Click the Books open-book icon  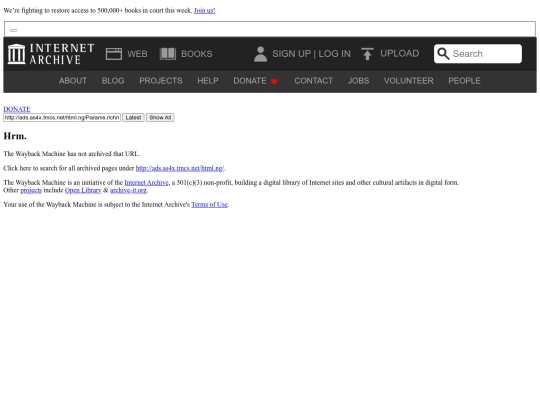coord(168,54)
